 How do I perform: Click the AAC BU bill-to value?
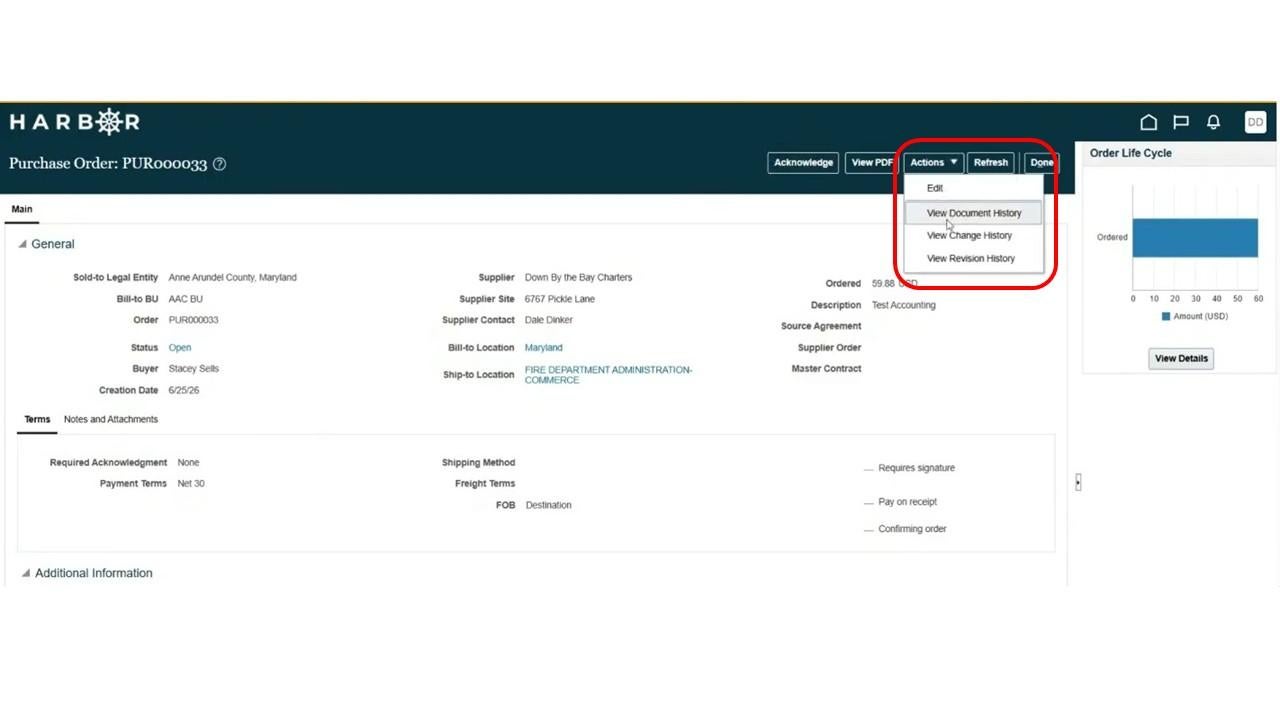click(x=185, y=300)
